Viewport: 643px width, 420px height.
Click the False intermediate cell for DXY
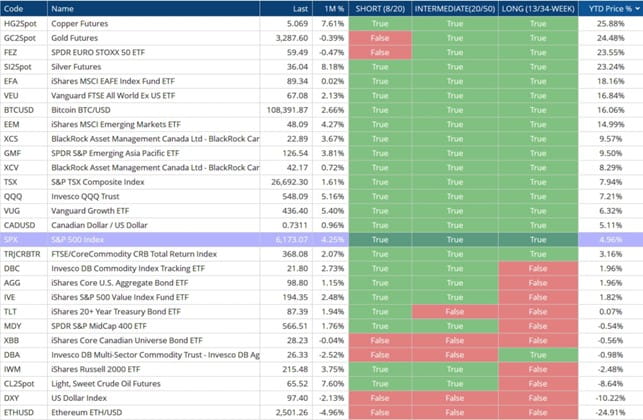tap(455, 398)
